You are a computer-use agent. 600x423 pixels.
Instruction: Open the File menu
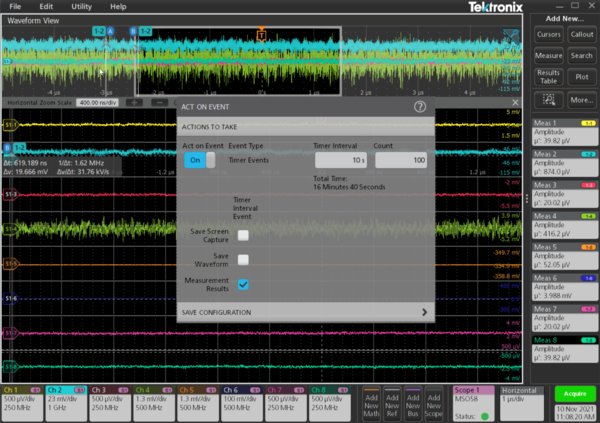15,7
